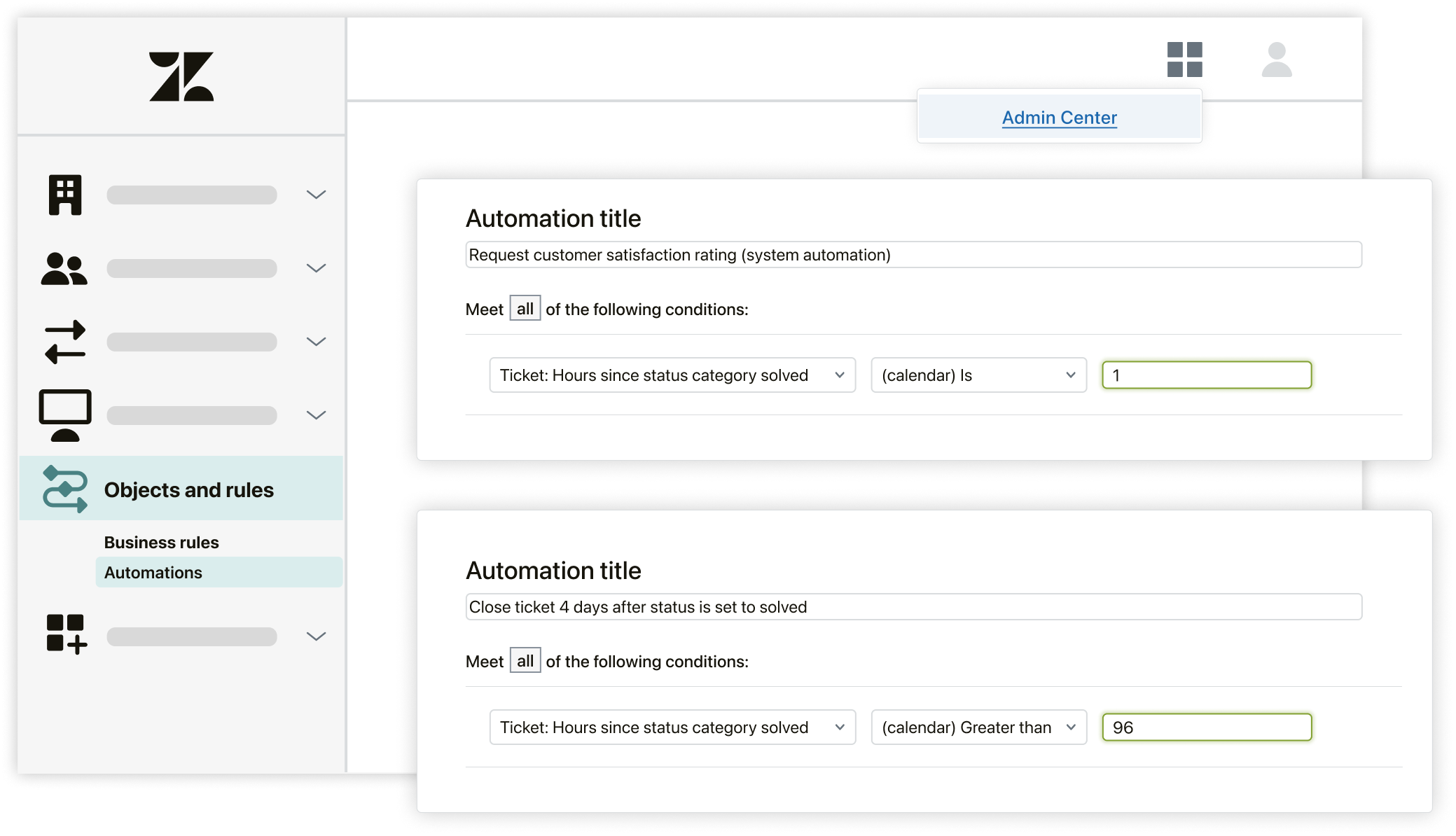Open the Admin Center link

(x=1059, y=118)
